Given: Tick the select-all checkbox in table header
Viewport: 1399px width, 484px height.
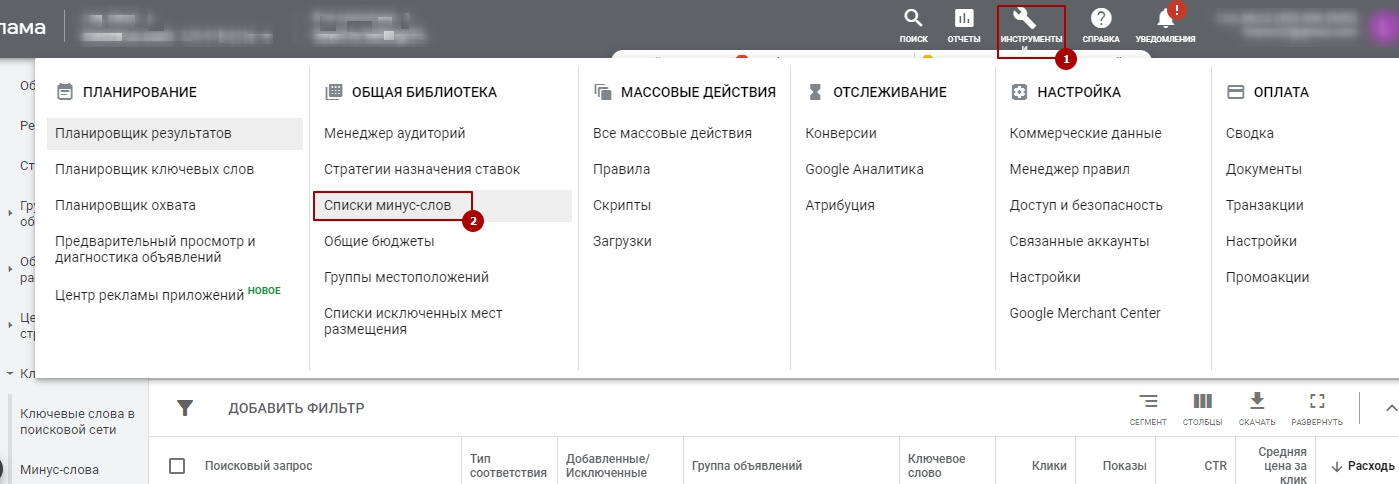Looking at the screenshot, I should (x=177, y=466).
